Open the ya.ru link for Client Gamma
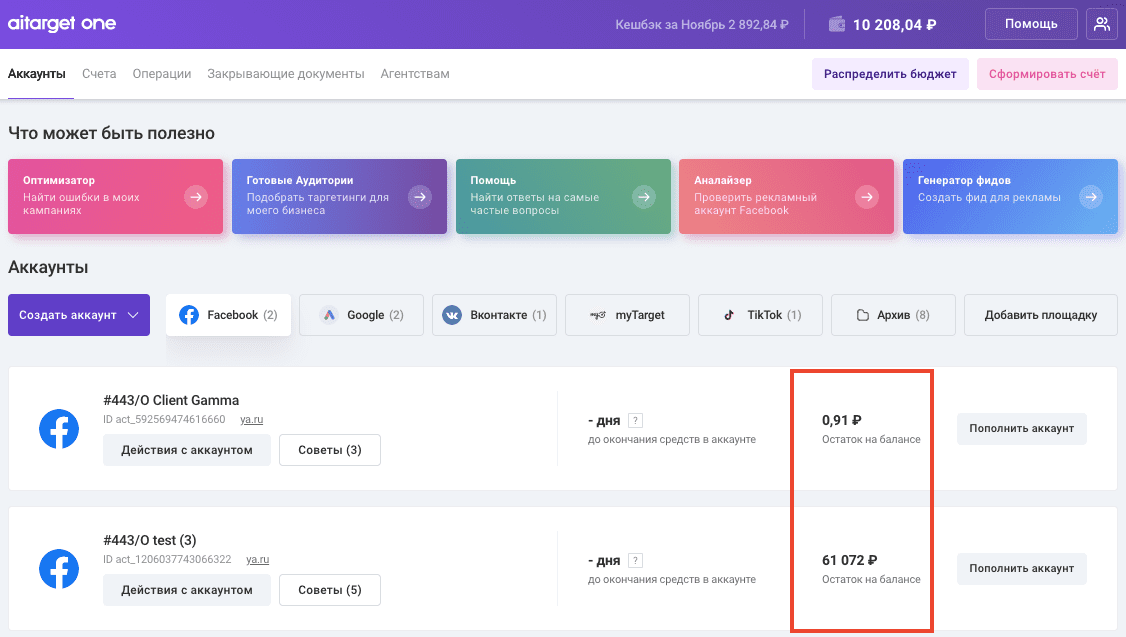The height and width of the screenshot is (637, 1126). (x=251, y=419)
